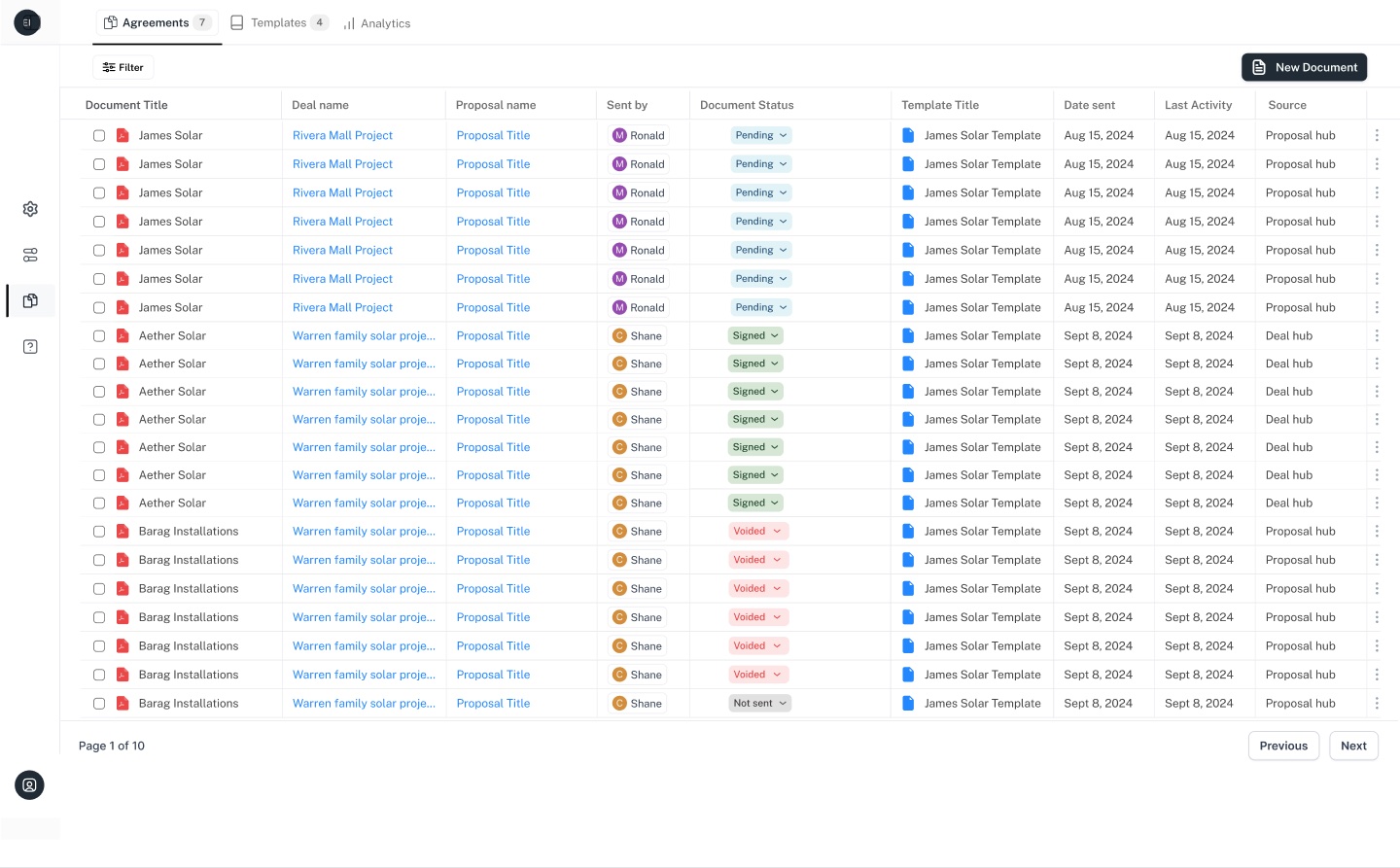Click the company logo avatar in sidebar
Image resolution: width=1400 pixels, height=868 pixels.
point(27,22)
